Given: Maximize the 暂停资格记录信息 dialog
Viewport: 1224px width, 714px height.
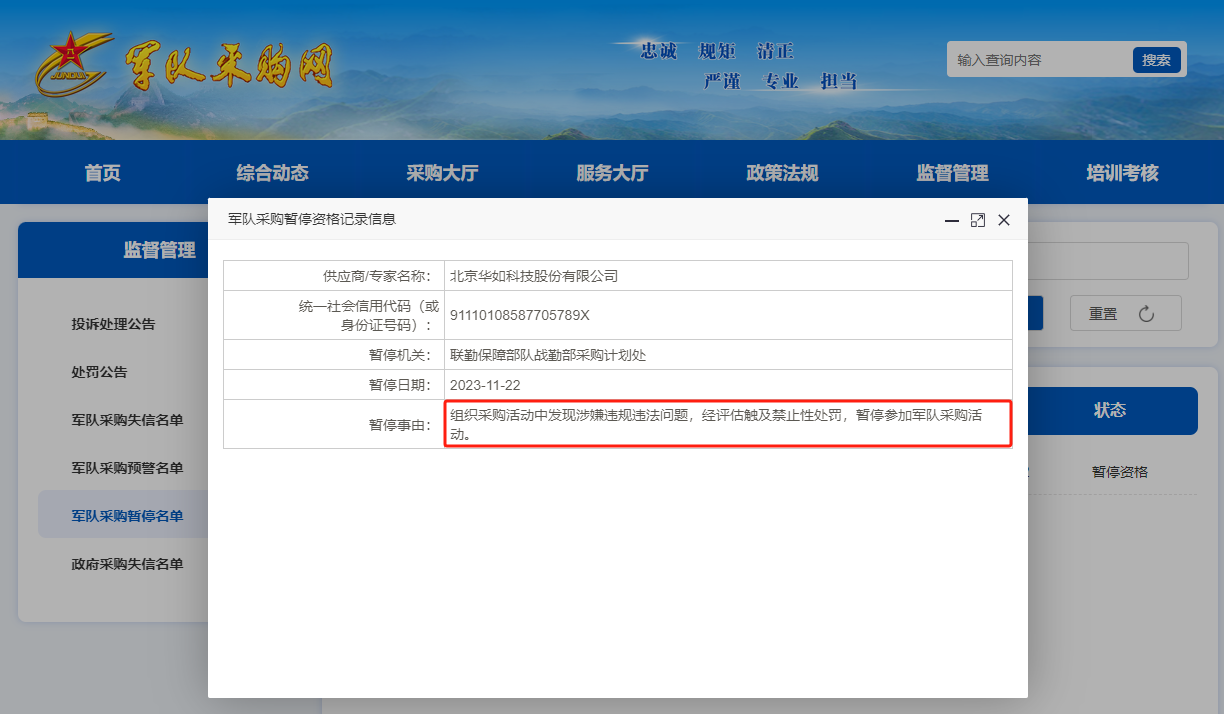Looking at the screenshot, I should [x=978, y=220].
